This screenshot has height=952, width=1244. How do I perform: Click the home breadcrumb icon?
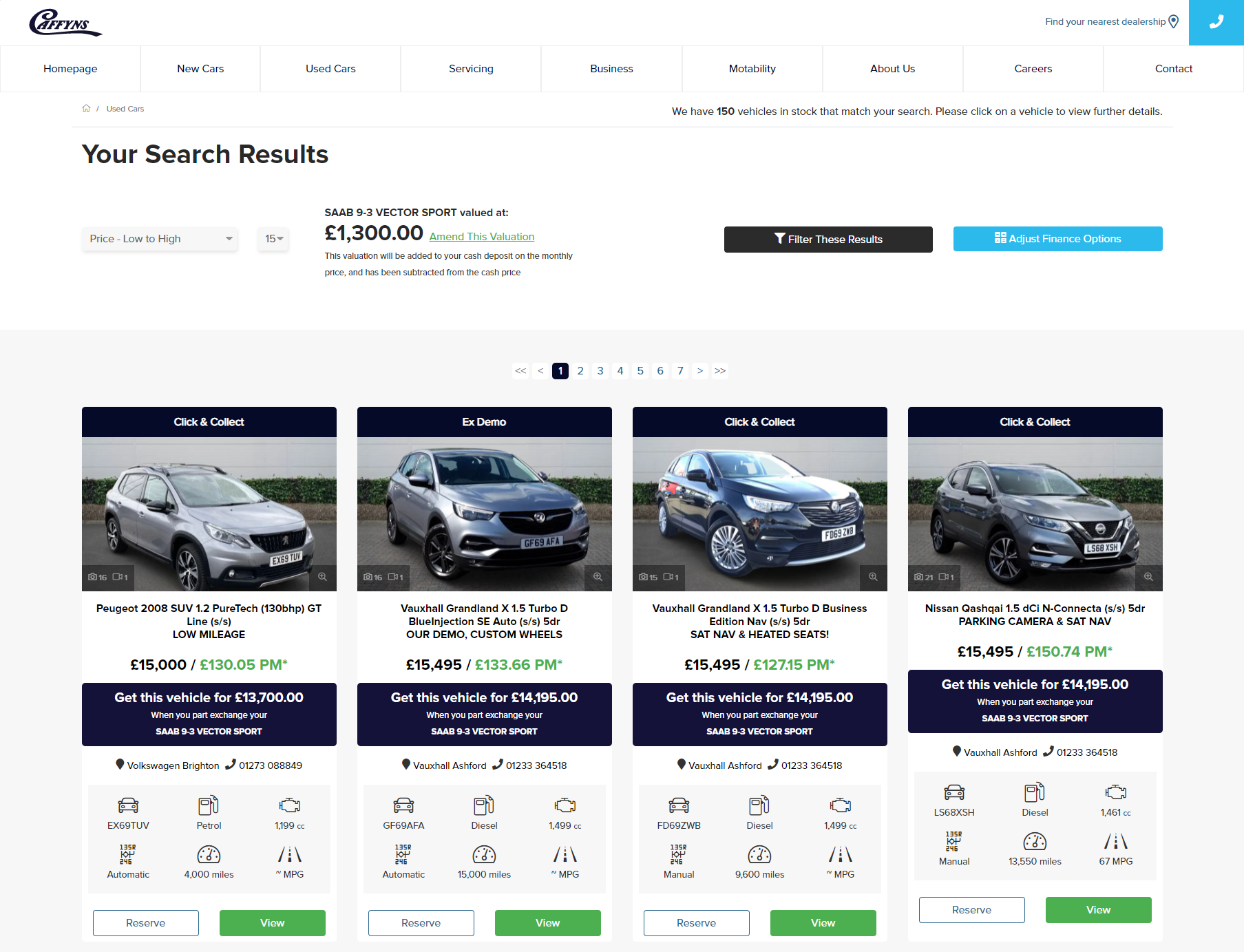point(86,108)
